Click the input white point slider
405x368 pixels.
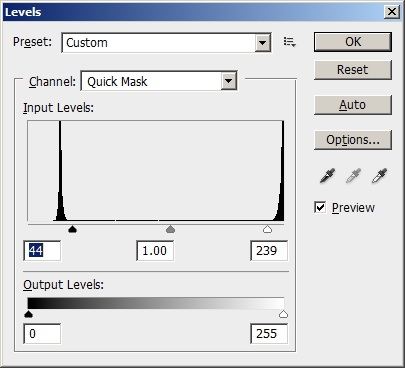point(267,229)
